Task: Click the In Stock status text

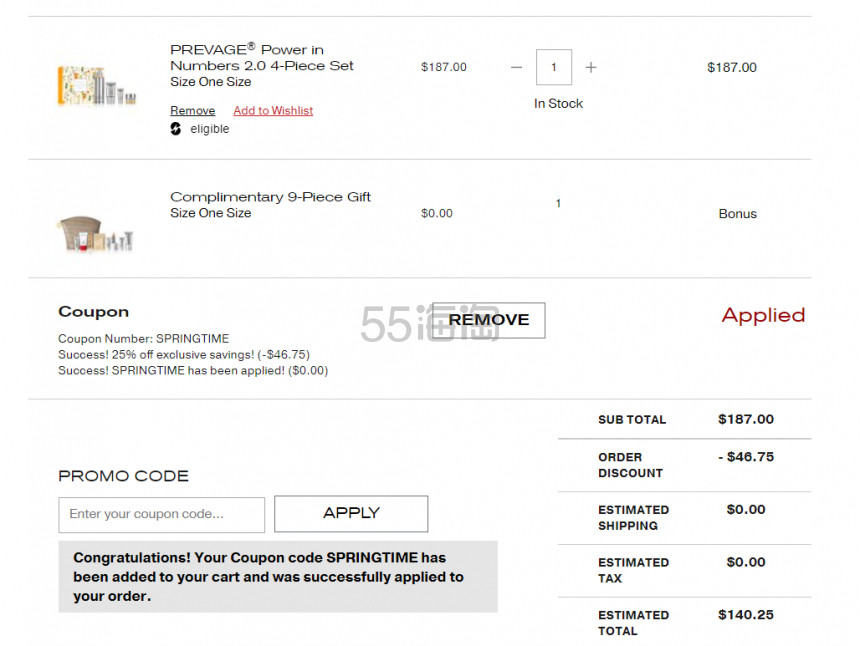Action: click(x=558, y=104)
